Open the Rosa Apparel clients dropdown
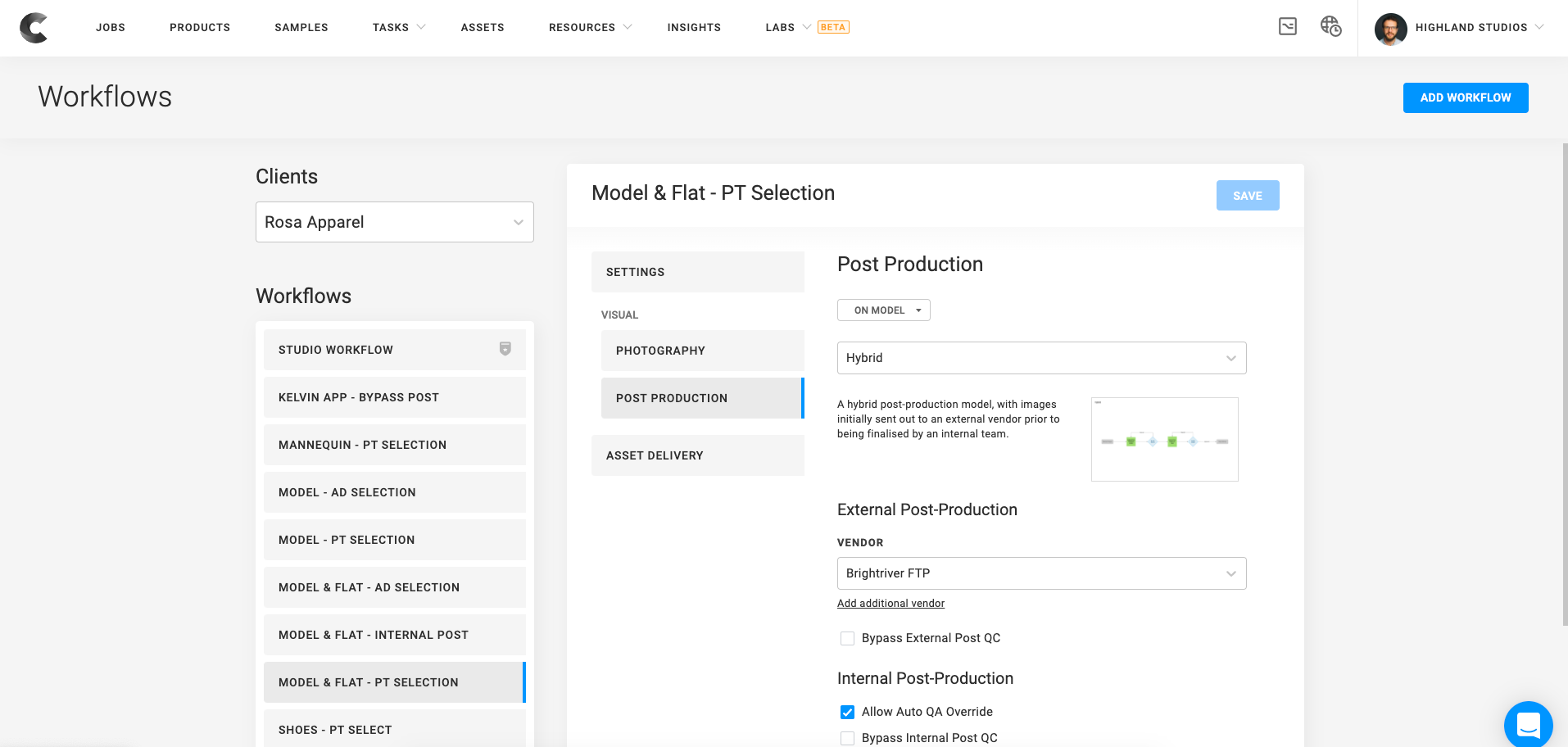Viewport: 1568px width, 747px height. coord(395,222)
